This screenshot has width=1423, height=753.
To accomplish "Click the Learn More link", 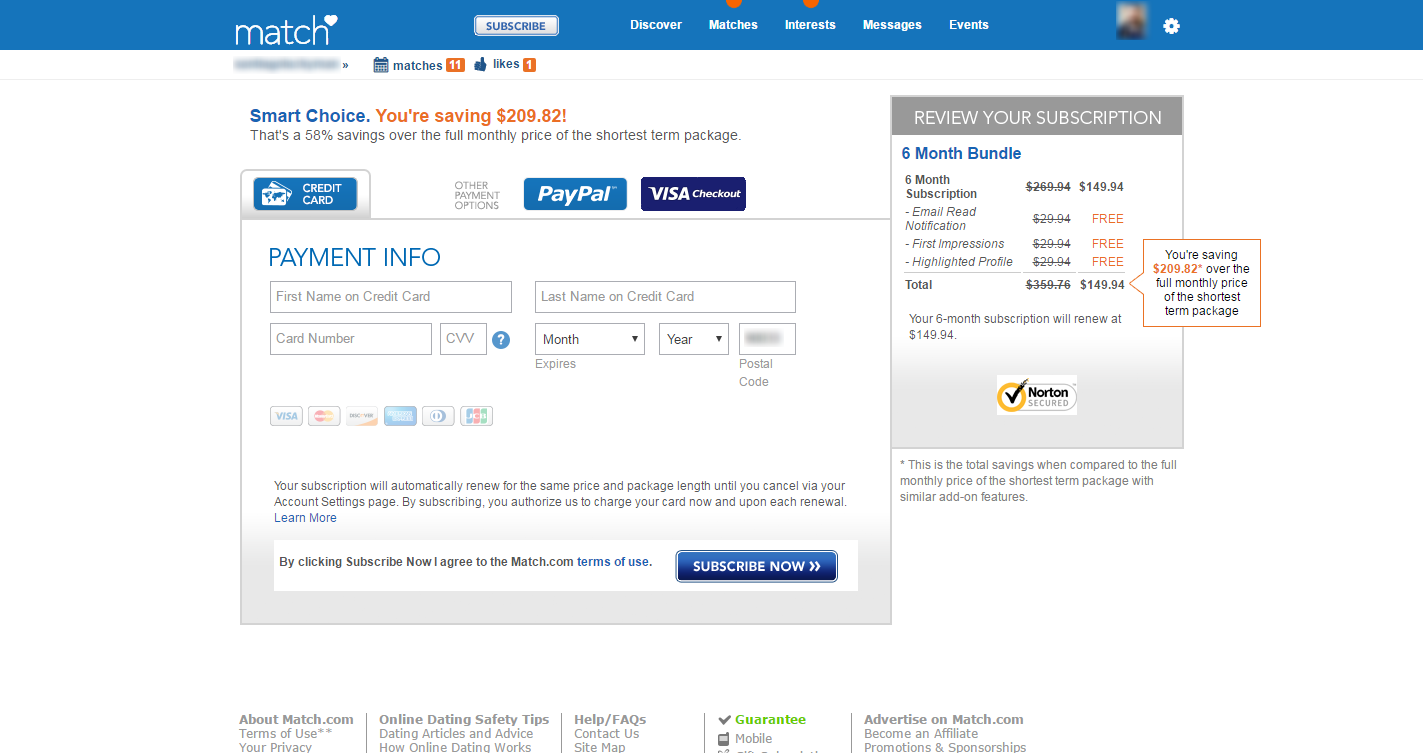I will click(305, 518).
